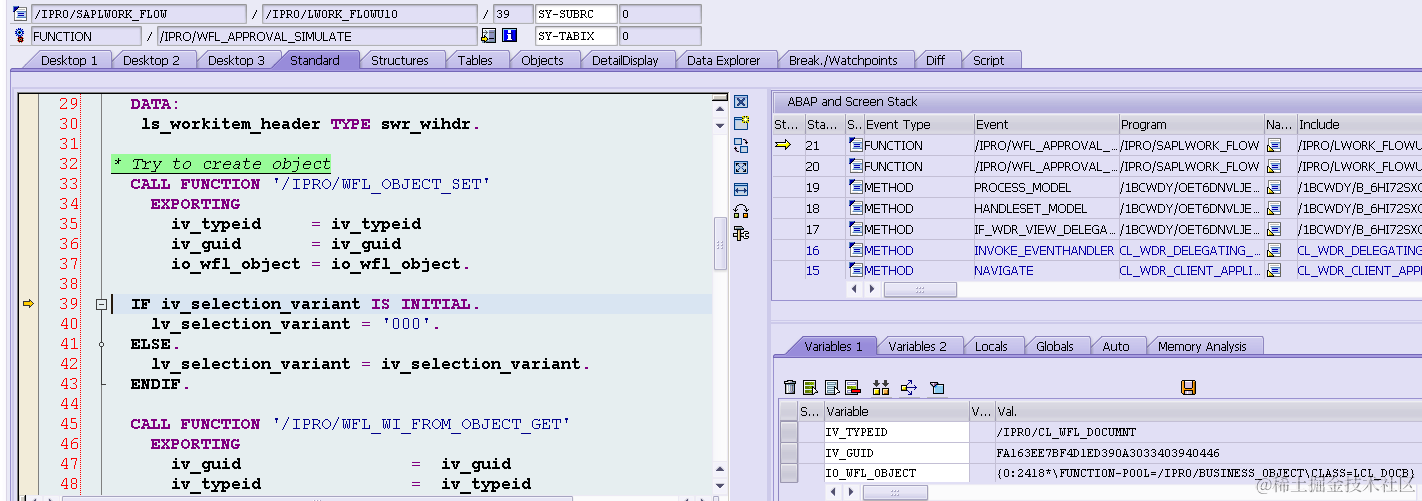Switch to the Desktop 2 tab
The width and height of the screenshot is (1422, 501).
152,60
